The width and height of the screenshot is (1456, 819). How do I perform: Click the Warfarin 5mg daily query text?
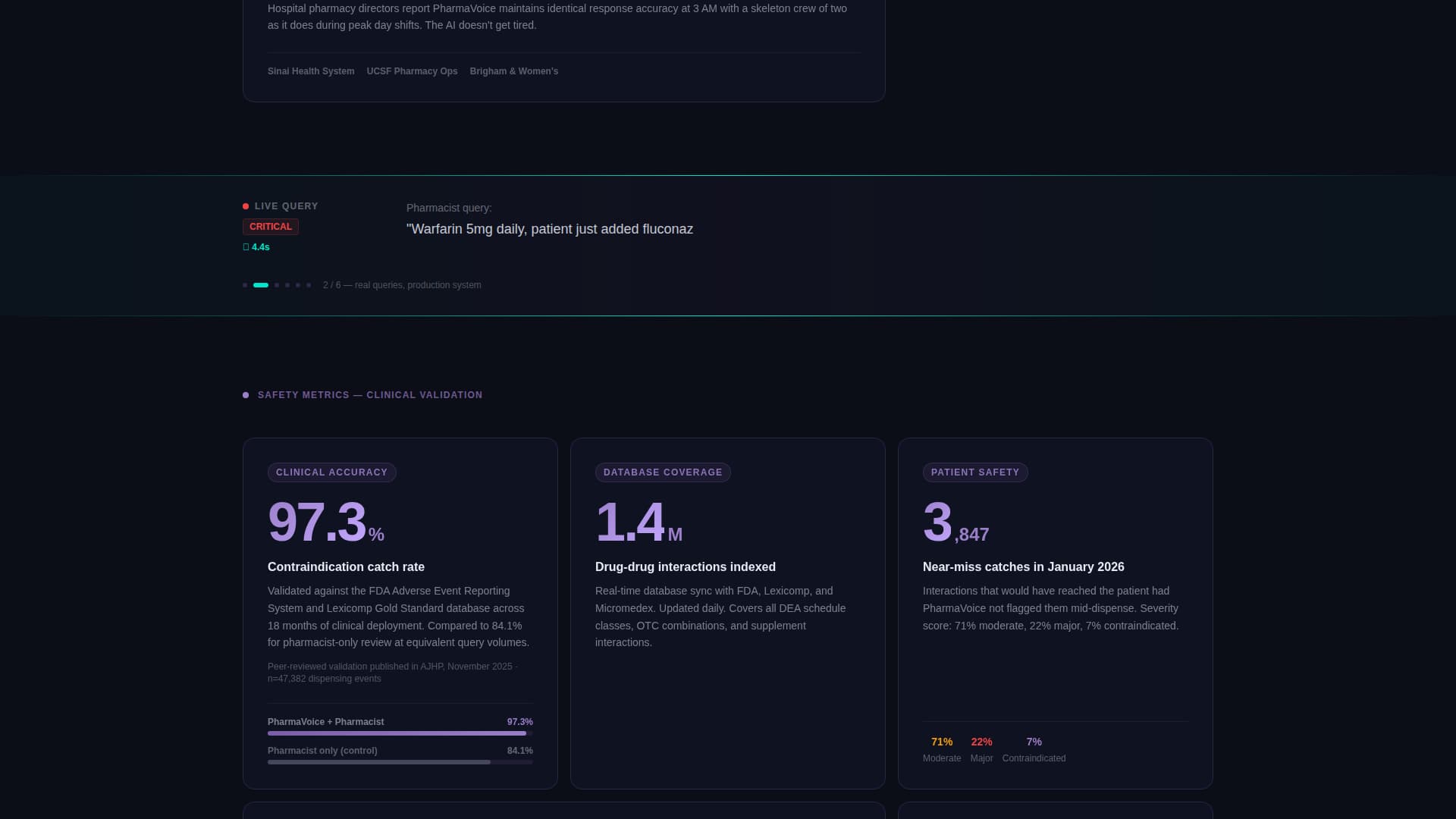pos(550,229)
